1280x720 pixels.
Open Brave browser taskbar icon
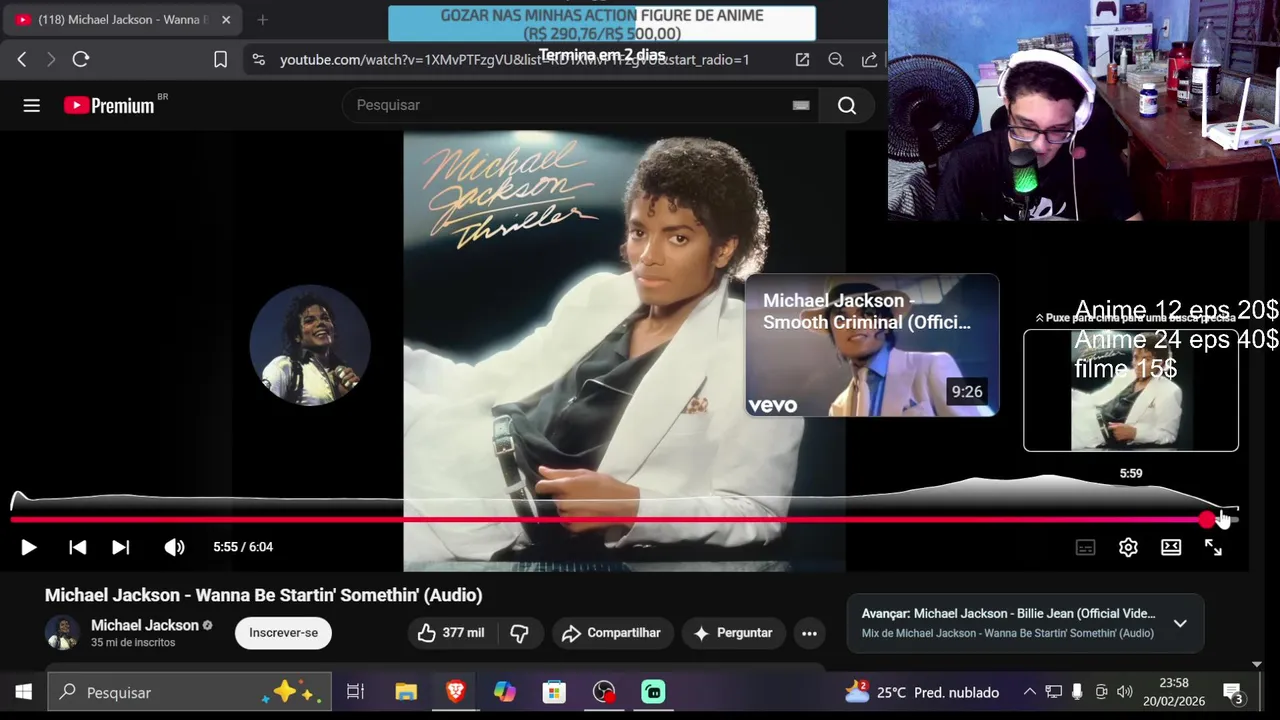[455, 692]
